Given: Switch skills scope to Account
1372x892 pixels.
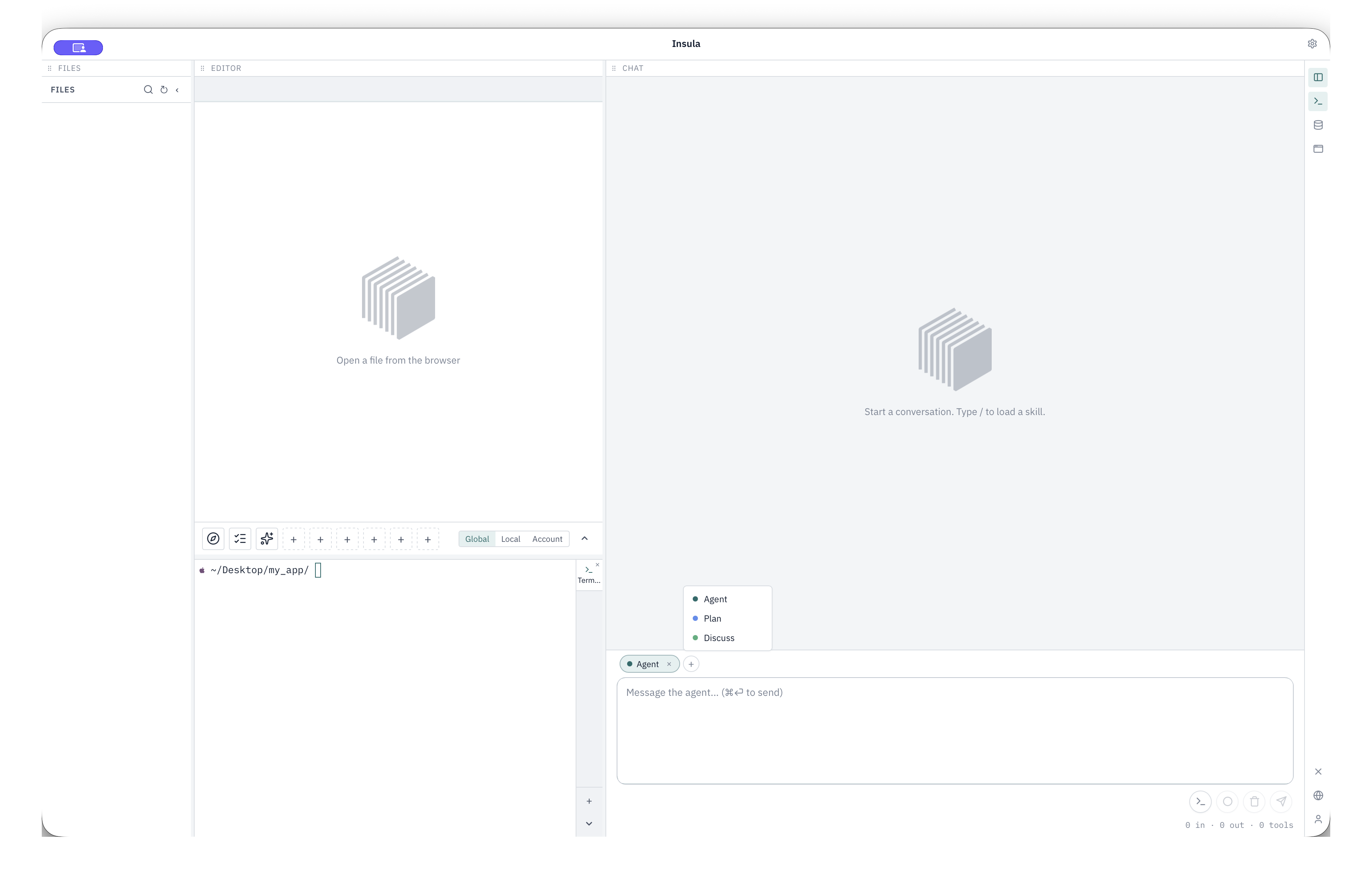Looking at the screenshot, I should pyautogui.click(x=547, y=539).
